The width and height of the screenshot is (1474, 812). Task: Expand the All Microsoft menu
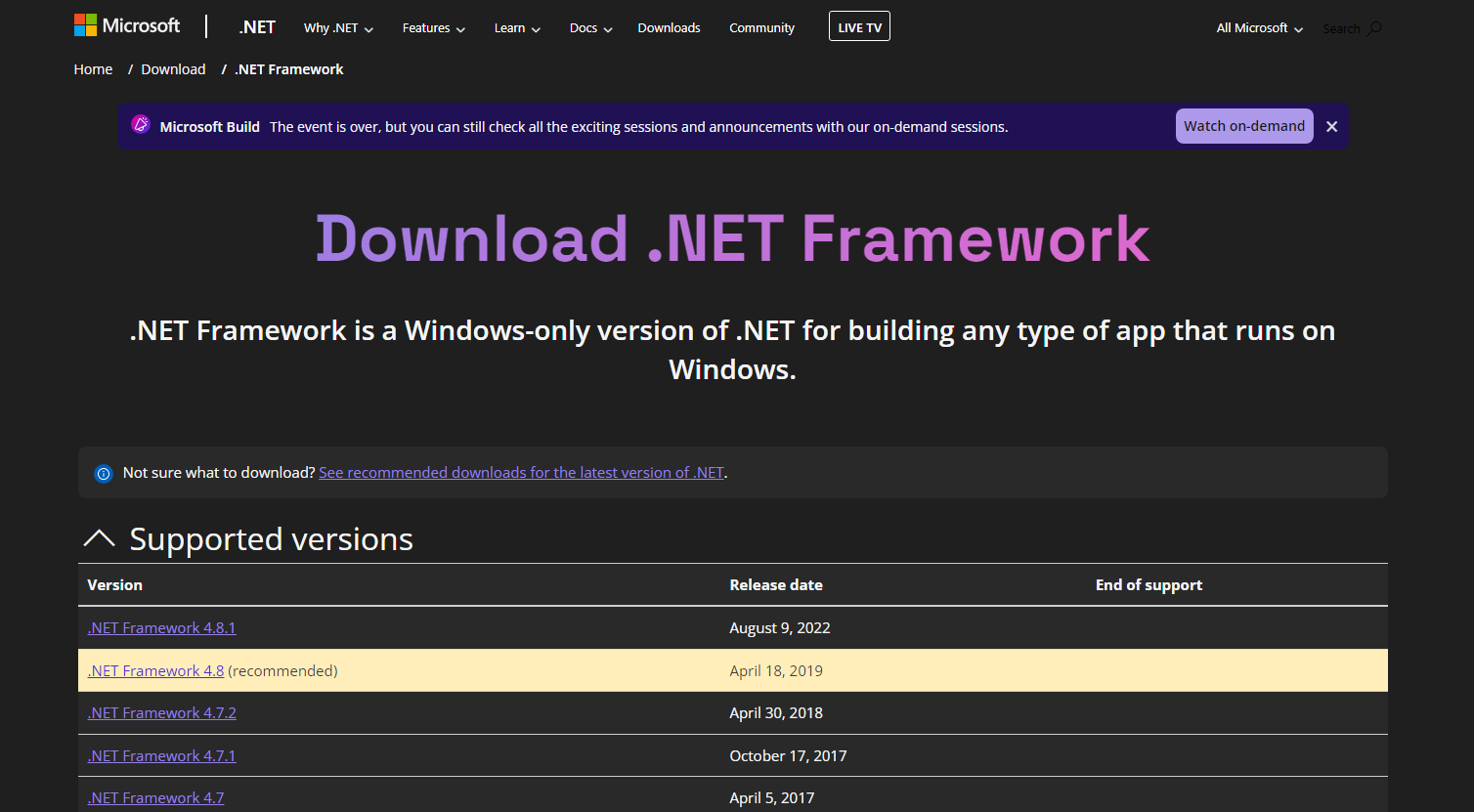point(1259,28)
